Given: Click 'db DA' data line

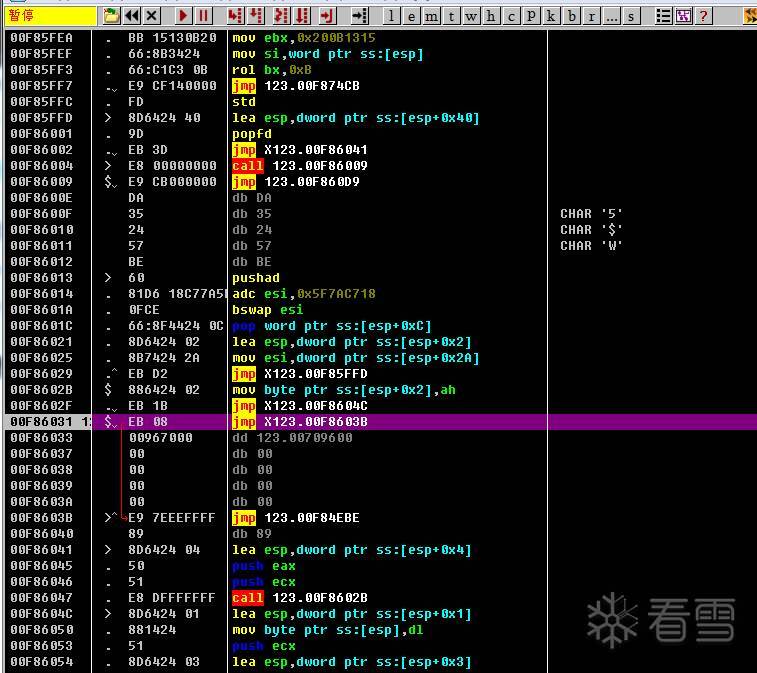Looking at the screenshot, I should (252, 198).
